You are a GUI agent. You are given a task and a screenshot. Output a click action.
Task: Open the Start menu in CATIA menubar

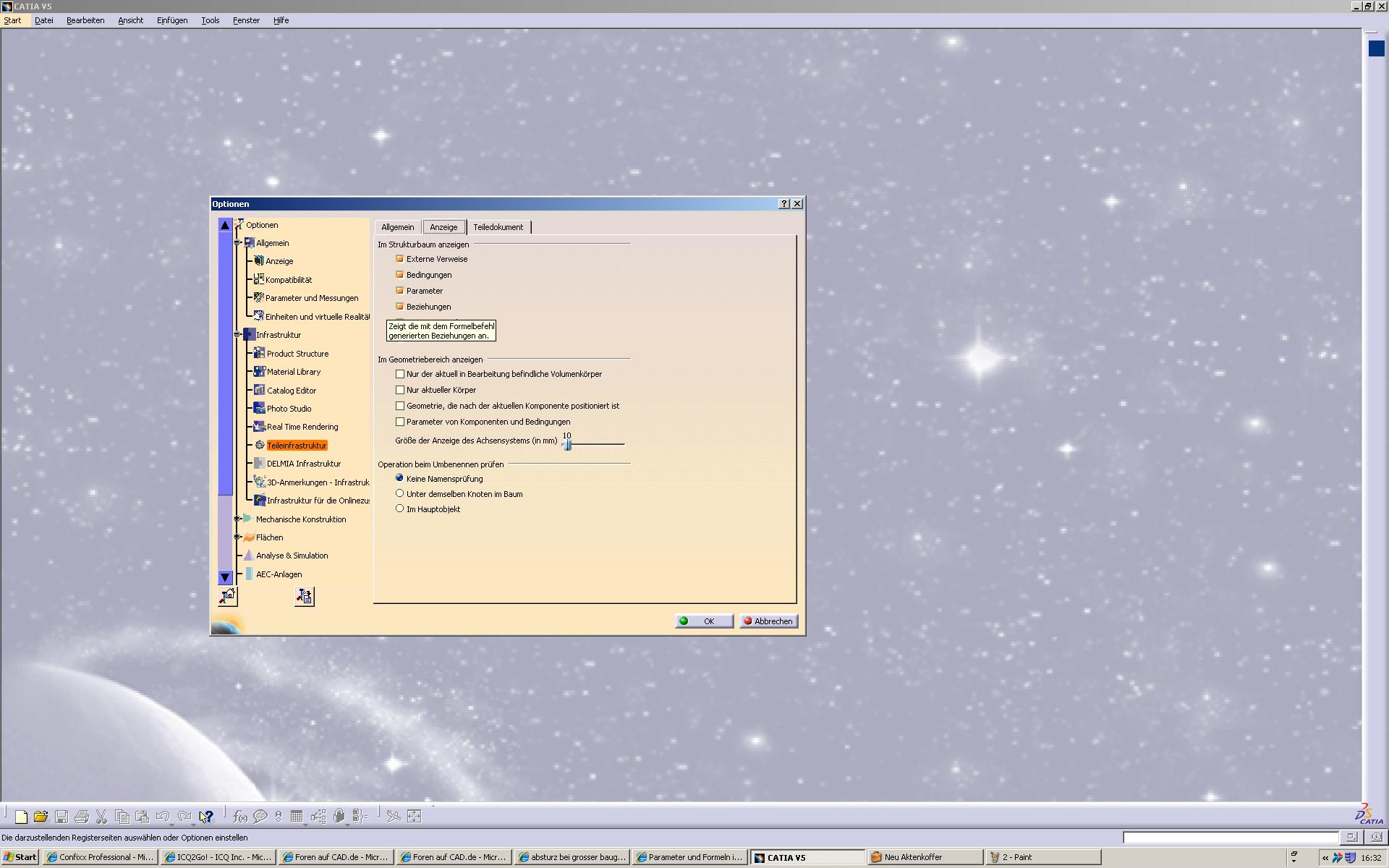click(x=12, y=20)
